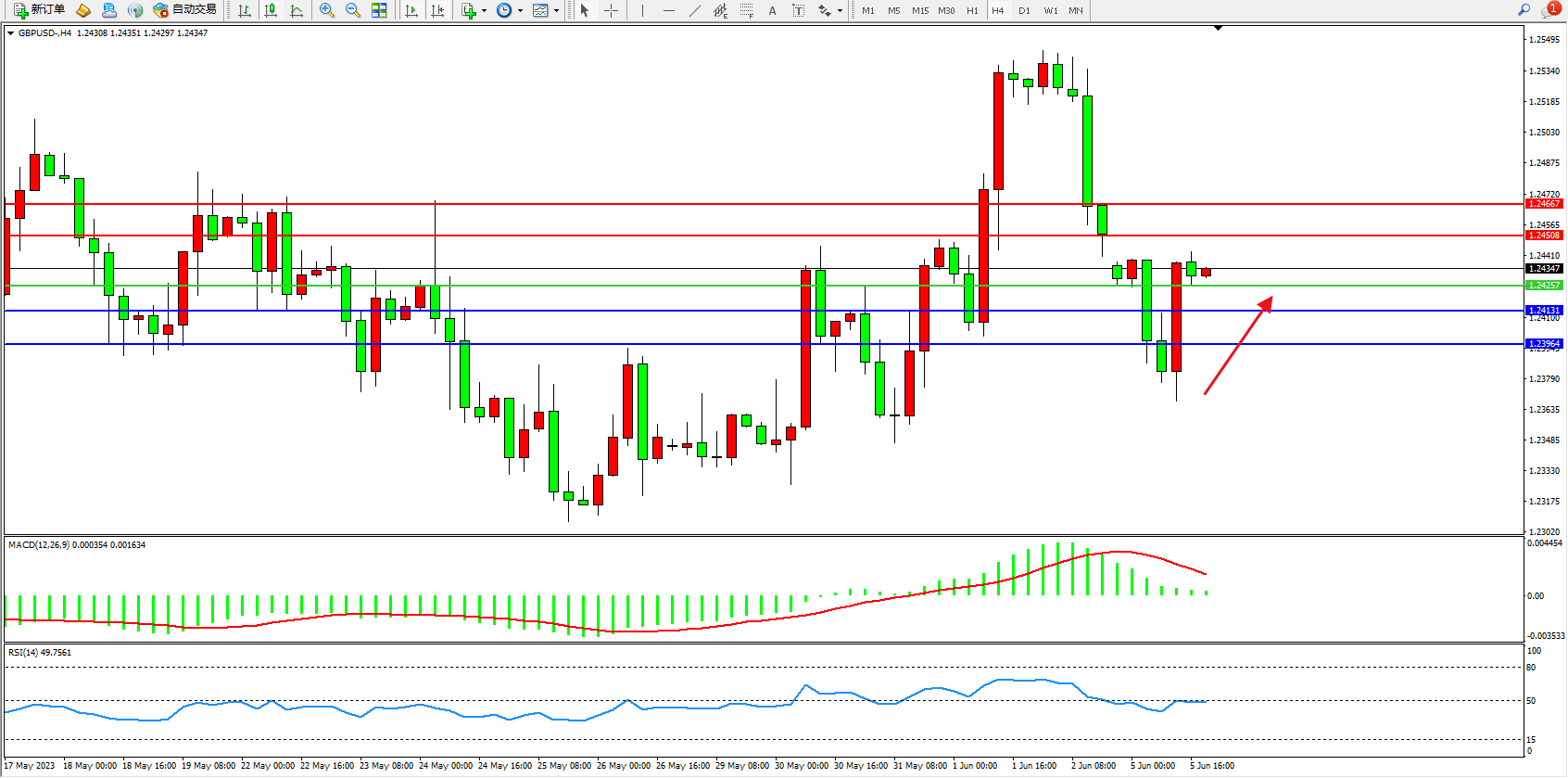Image resolution: width=1568 pixels, height=778 pixels.
Task: Toggle AutoTrading (自动交易) button
Action: pos(185,10)
